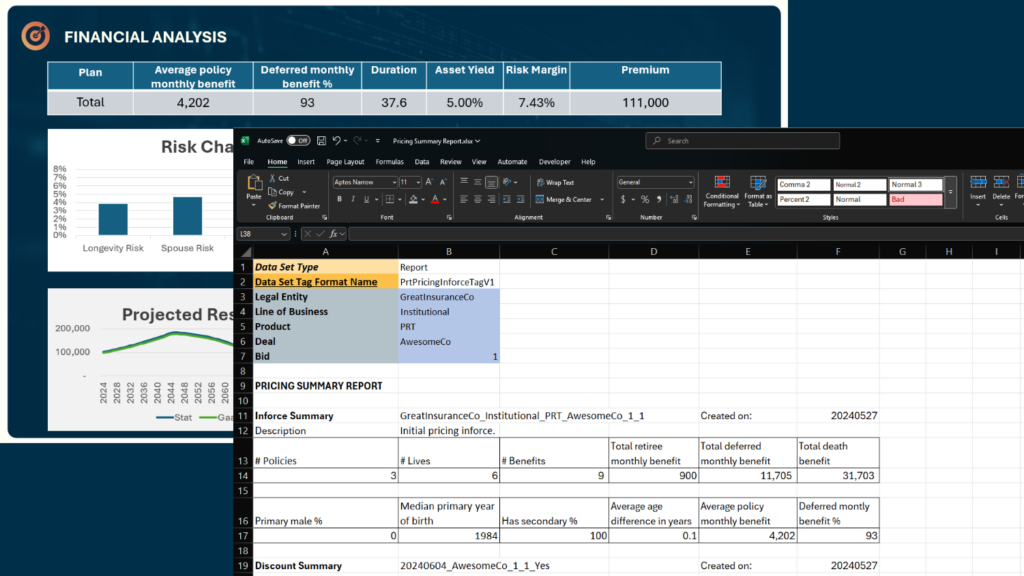Open the Data ribbon tab
1024x576 pixels.
pos(422,161)
